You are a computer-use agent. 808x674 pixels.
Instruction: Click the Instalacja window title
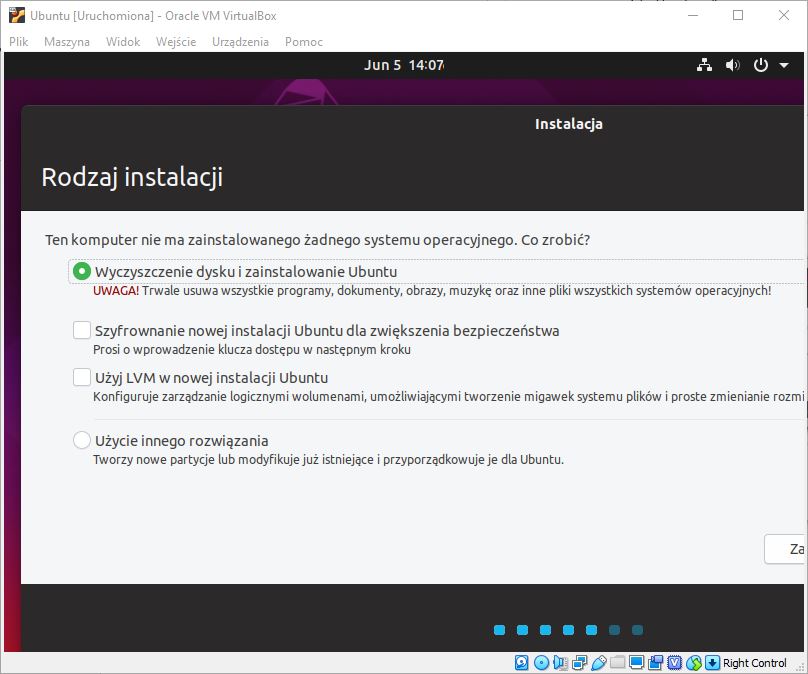pyautogui.click(x=569, y=124)
